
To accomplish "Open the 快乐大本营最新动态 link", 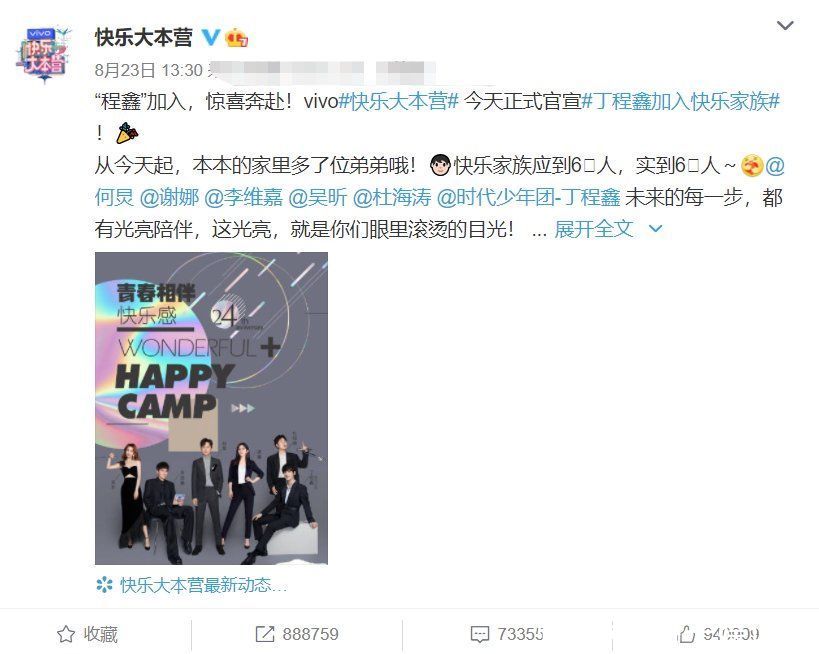I will click(x=203, y=585).
